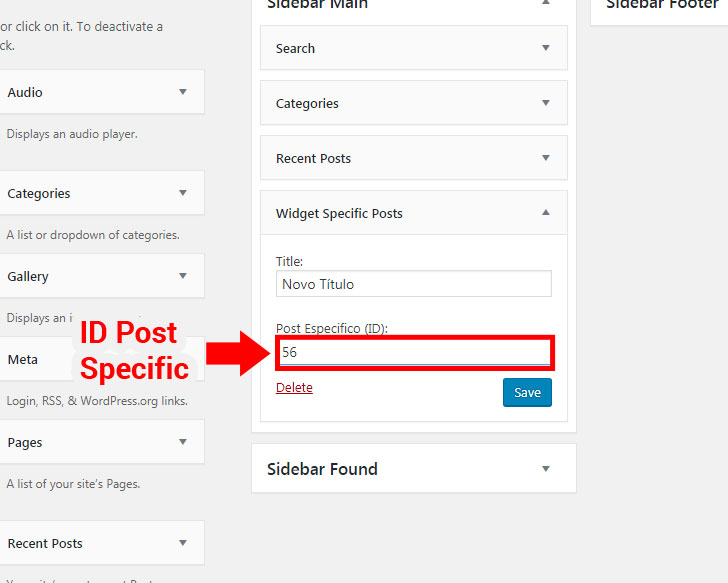
Task: Open Sidebar Main Recent Posts arrow
Action: coord(546,158)
